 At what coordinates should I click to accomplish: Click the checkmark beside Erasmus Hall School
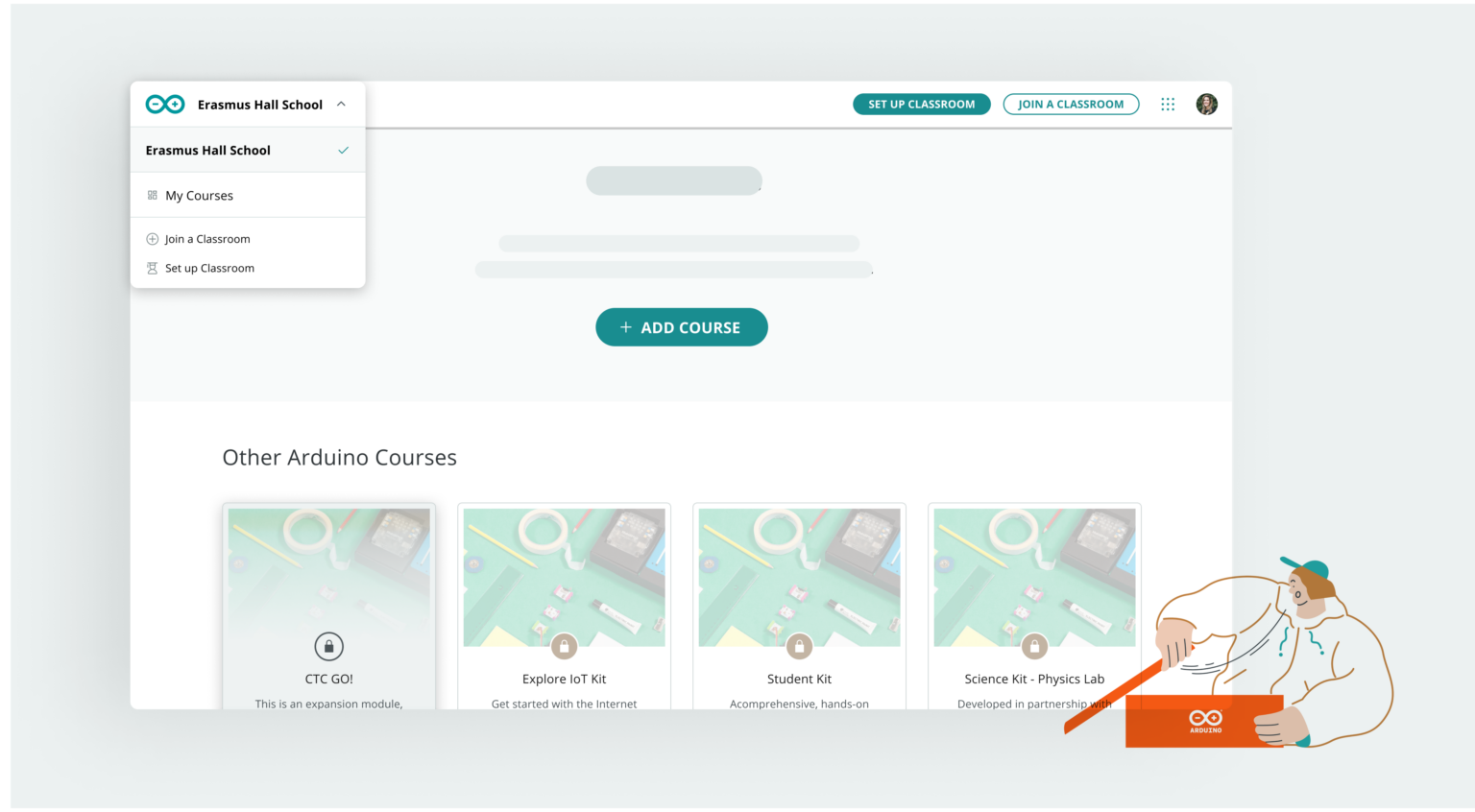343,150
